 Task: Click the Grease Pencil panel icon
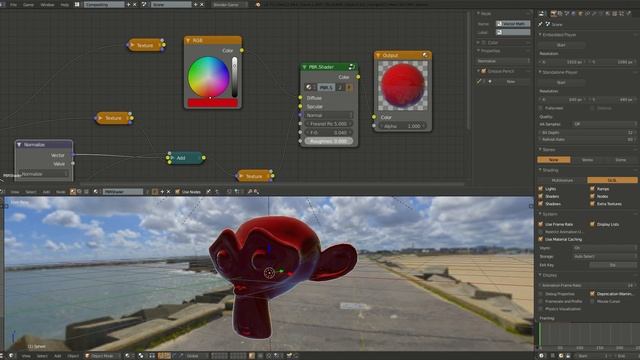pos(484,71)
